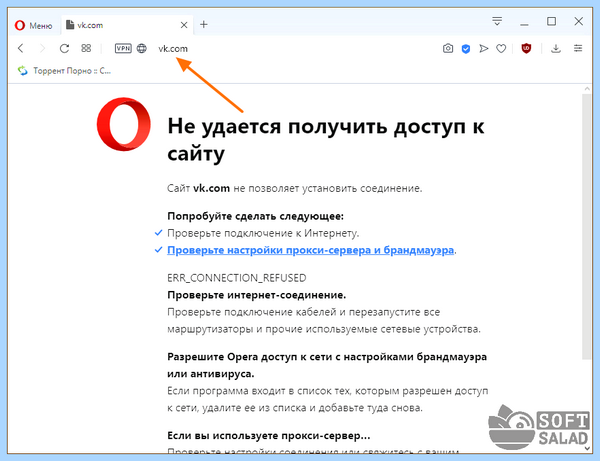Open the downloads panel
Screen dimensions: 600x461
[x=556, y=49]
